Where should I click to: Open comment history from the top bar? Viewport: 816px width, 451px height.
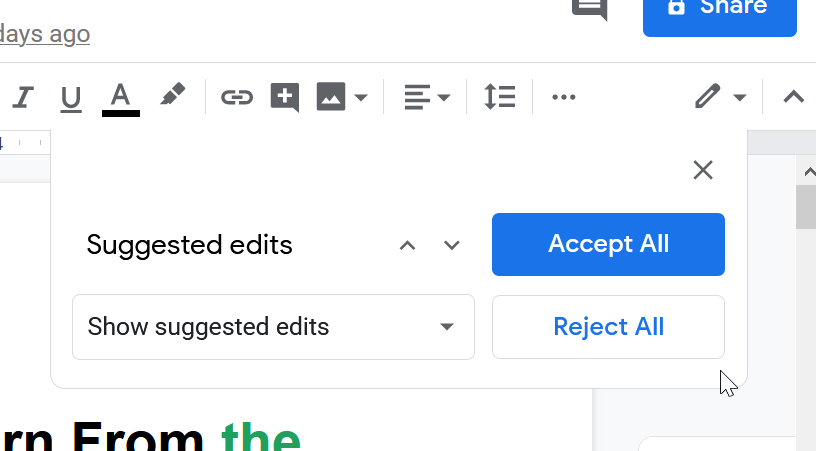coord(590,9)
